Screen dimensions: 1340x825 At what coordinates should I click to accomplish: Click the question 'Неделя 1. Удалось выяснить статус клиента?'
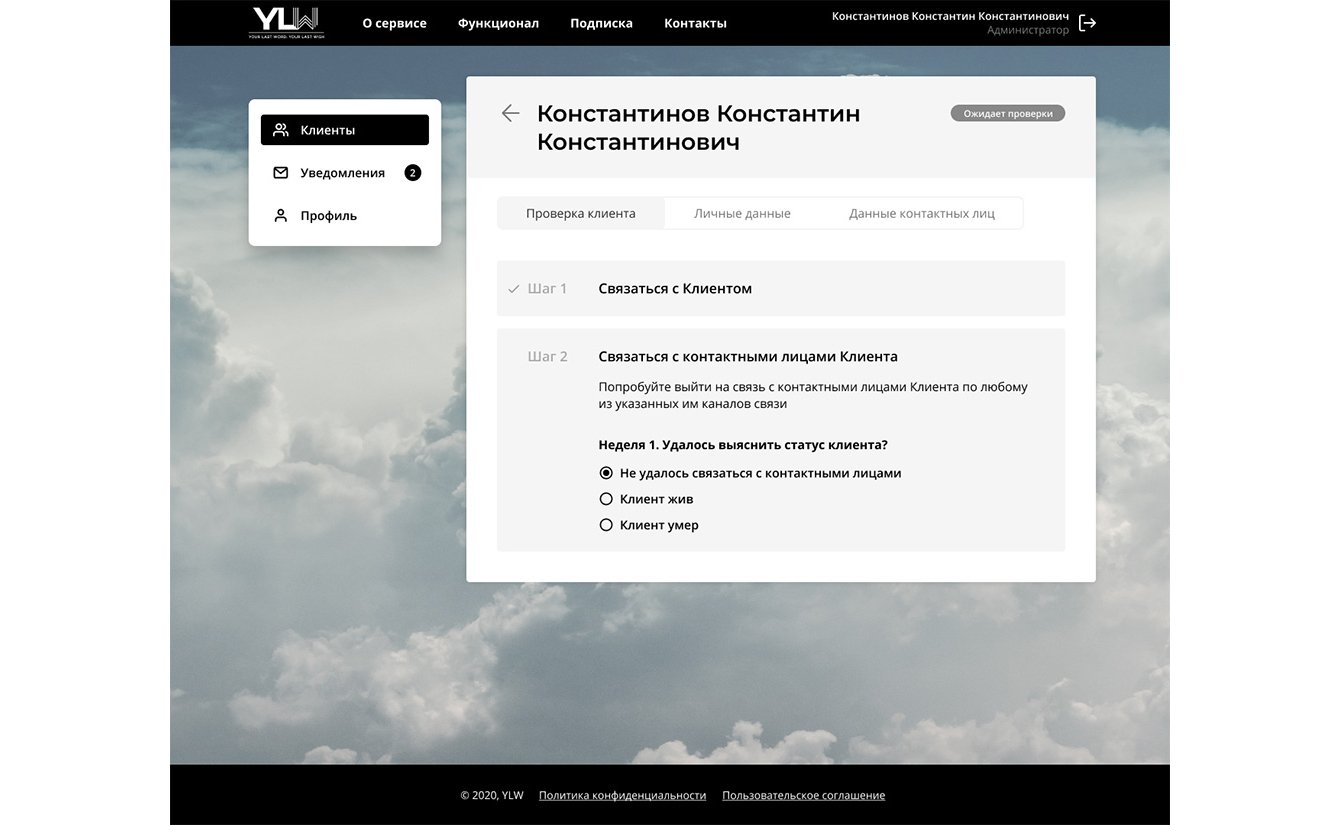743,445
